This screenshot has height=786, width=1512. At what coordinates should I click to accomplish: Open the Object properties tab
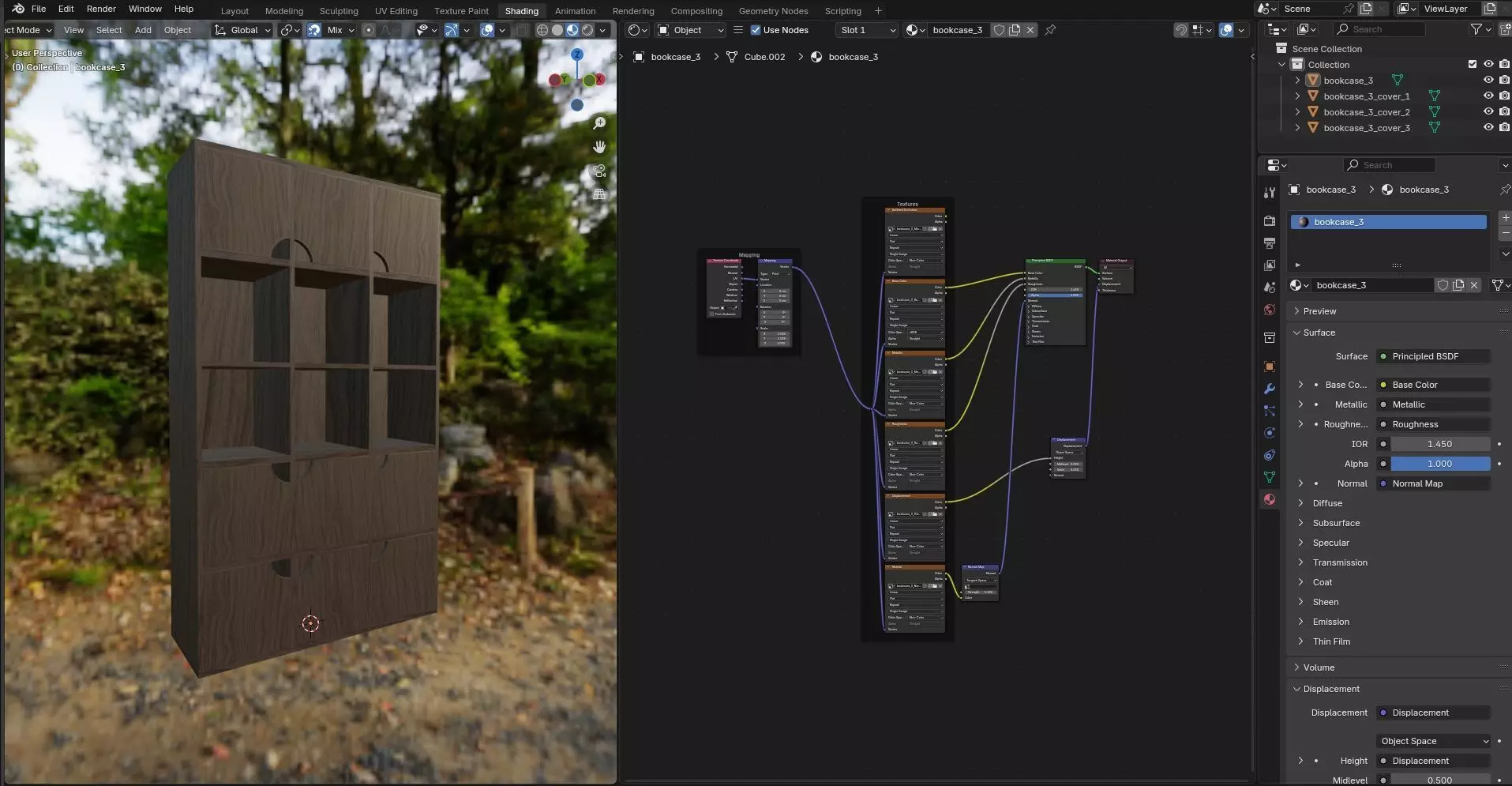pyautogui.click(x=1270, y=367)
